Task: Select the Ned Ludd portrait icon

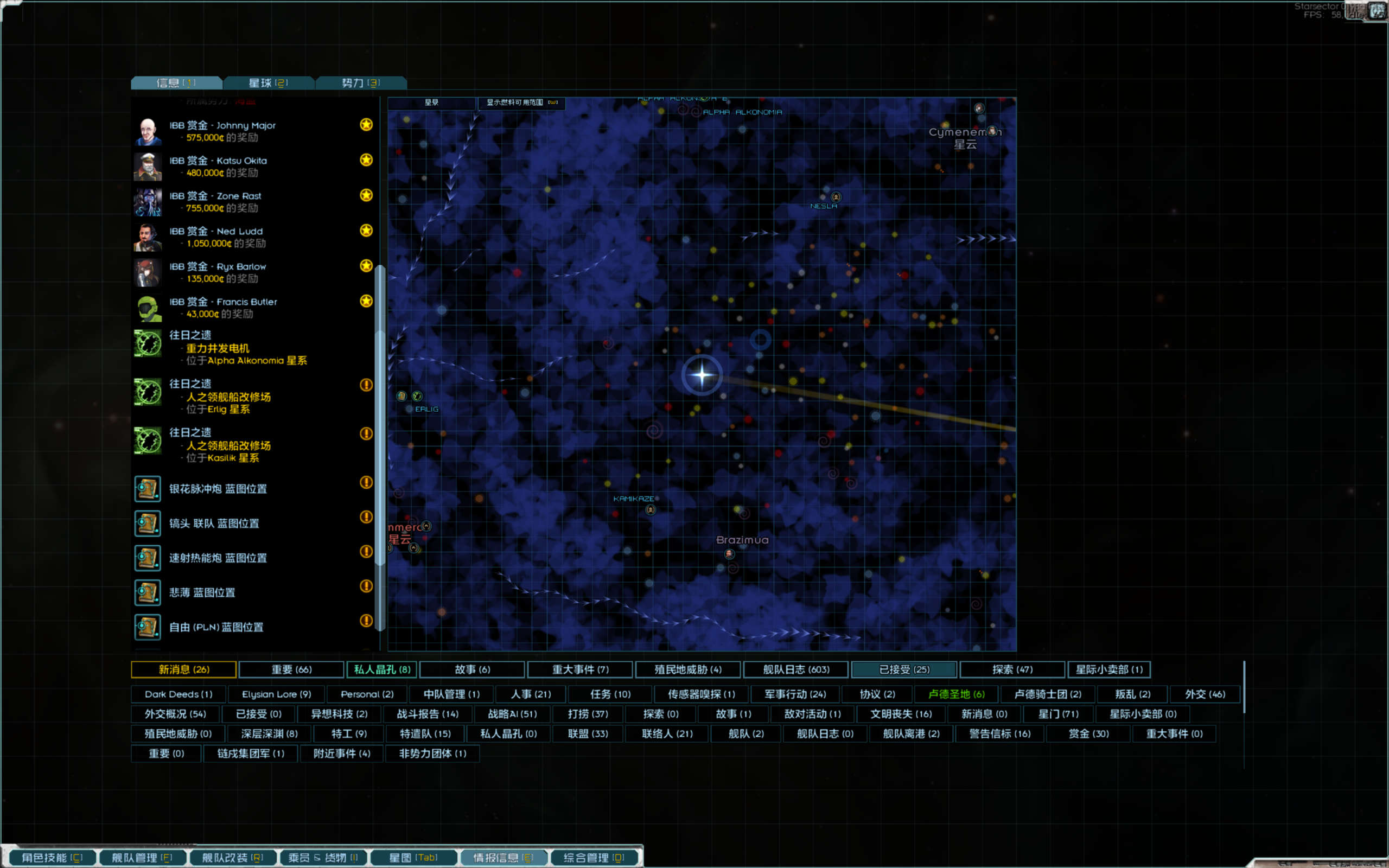Action: (x=148, y=237)
